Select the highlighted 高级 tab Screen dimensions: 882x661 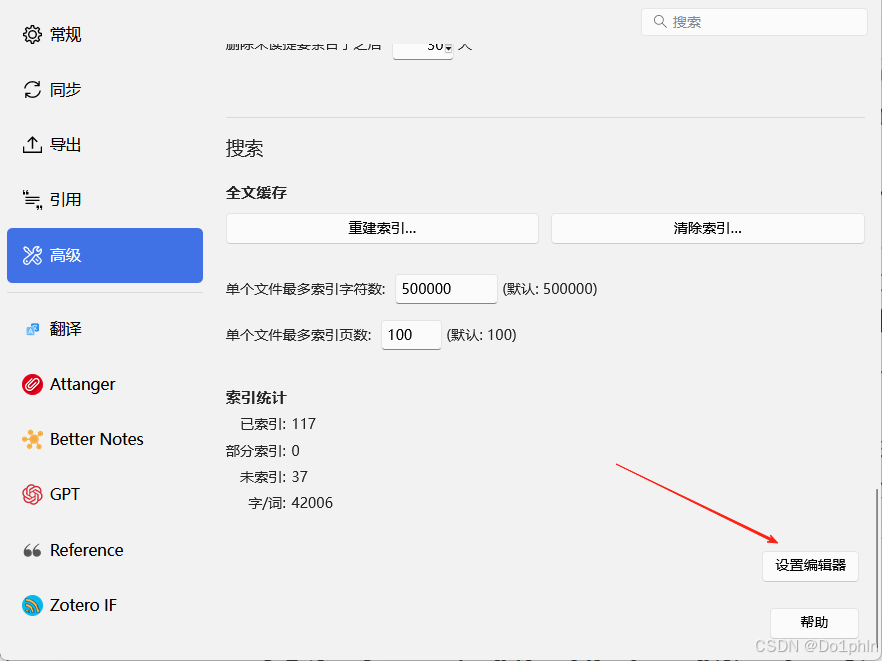pyautogui.click(x=105, y=255)
